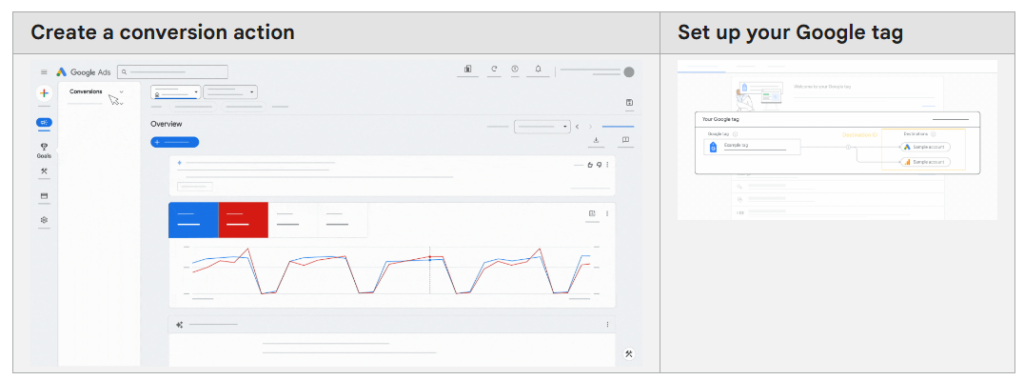1024x380 pixels.
Task: Click the open book icon beside download
Action: [x=625, y=140]
